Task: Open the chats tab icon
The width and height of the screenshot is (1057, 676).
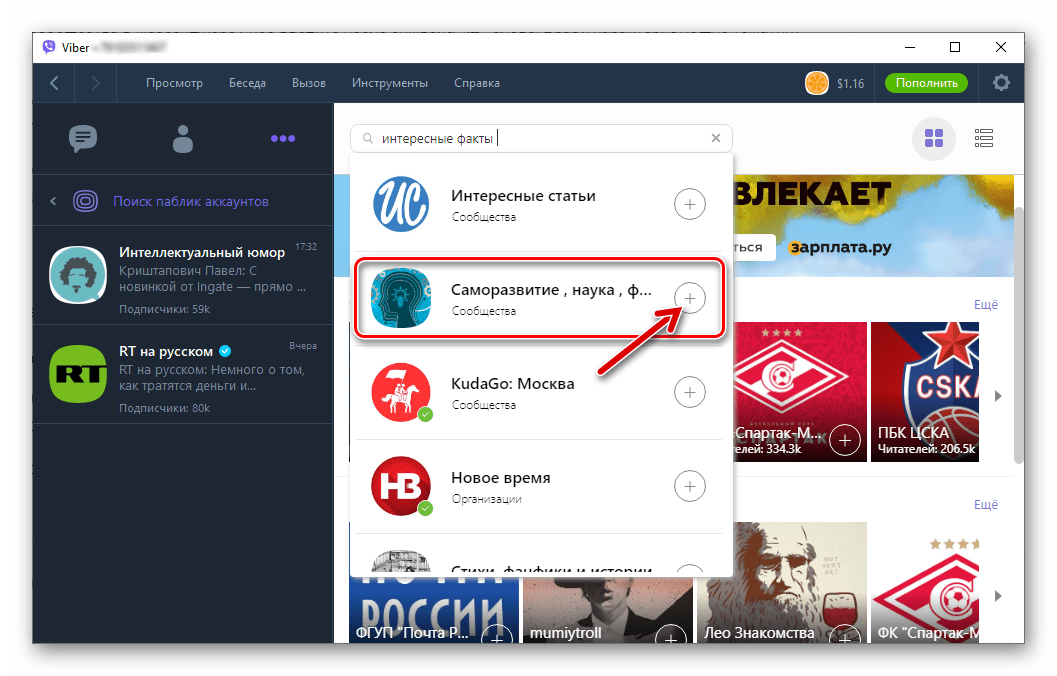Action: click(x=83, y=139)
